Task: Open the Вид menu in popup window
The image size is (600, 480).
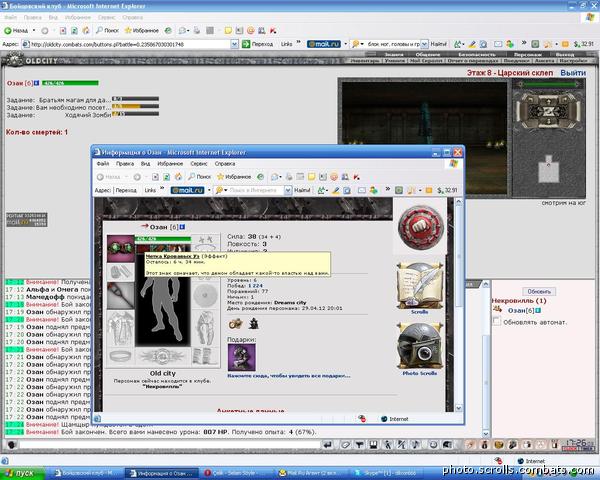Action: [145, 164]
